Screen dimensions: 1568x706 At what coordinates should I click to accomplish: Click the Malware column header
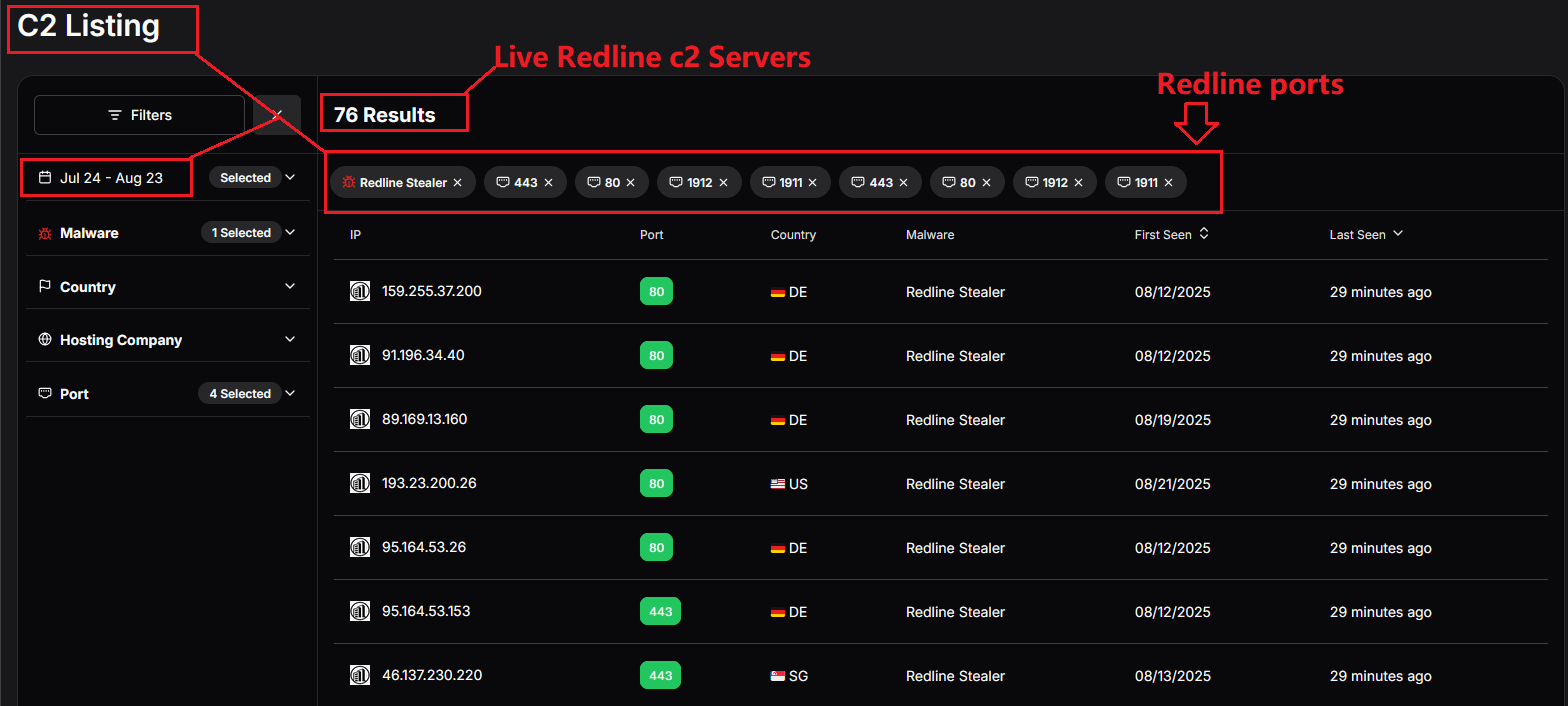[930, 235]
